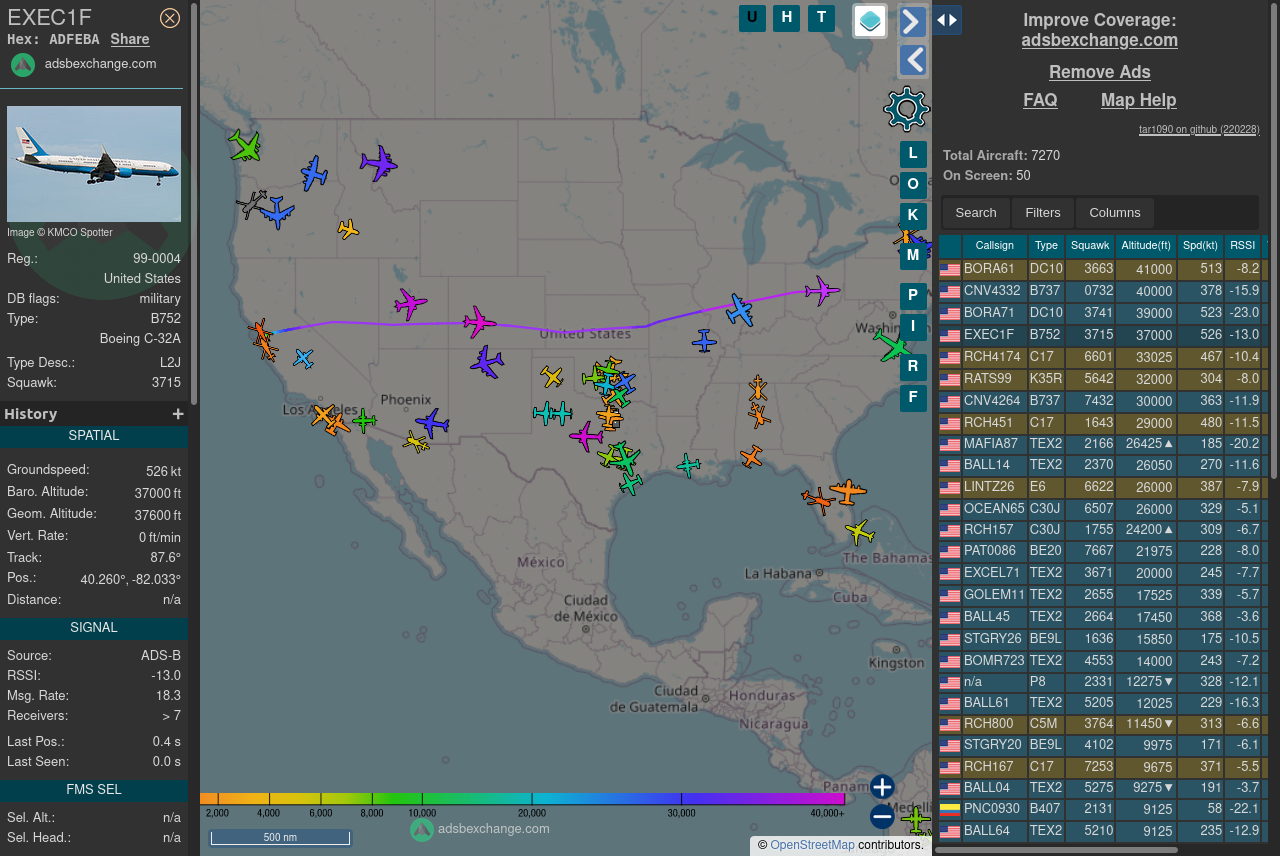This screenshot has width=1280, height=856.
Task: Open the Map Help link
Action: point(1139,100)
